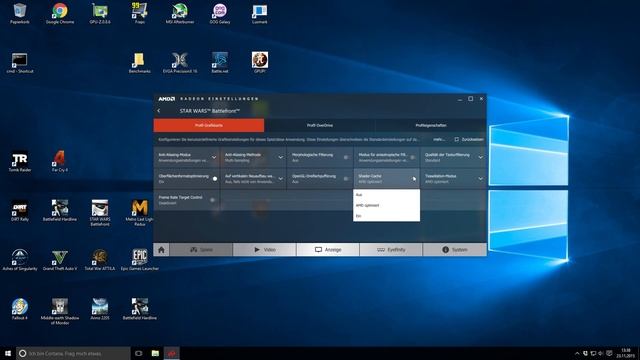This screenshot has height=360, width=640.
Task: Open the Video section
Action: (264, 249)
